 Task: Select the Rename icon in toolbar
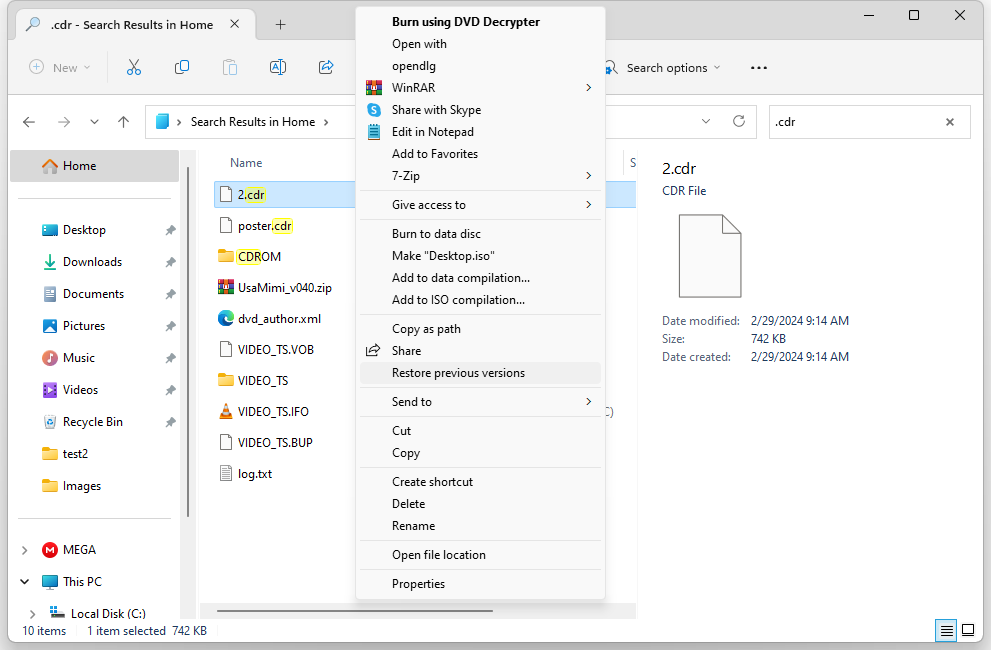pyautogui.click(x=278, y=67)
